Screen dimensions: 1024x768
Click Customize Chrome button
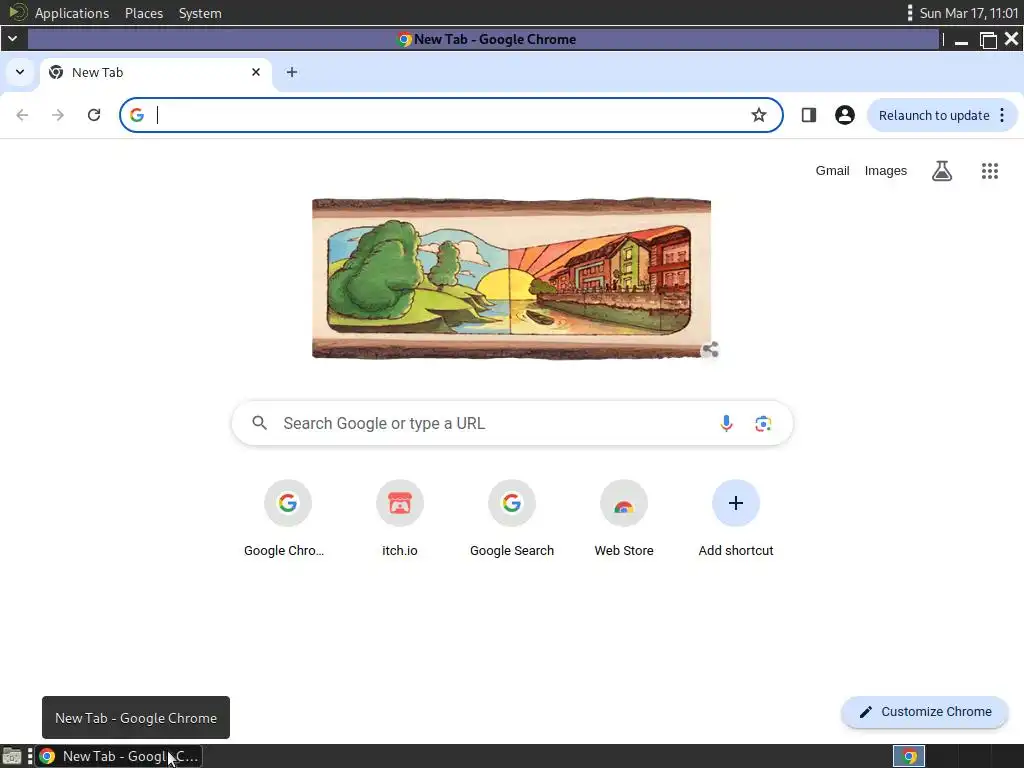point(925,712)
